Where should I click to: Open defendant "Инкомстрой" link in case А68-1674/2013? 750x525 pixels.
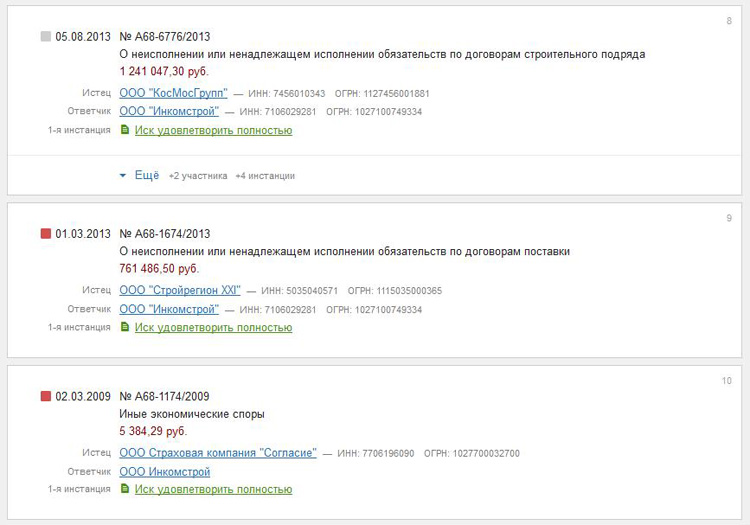tap(169, 309)
